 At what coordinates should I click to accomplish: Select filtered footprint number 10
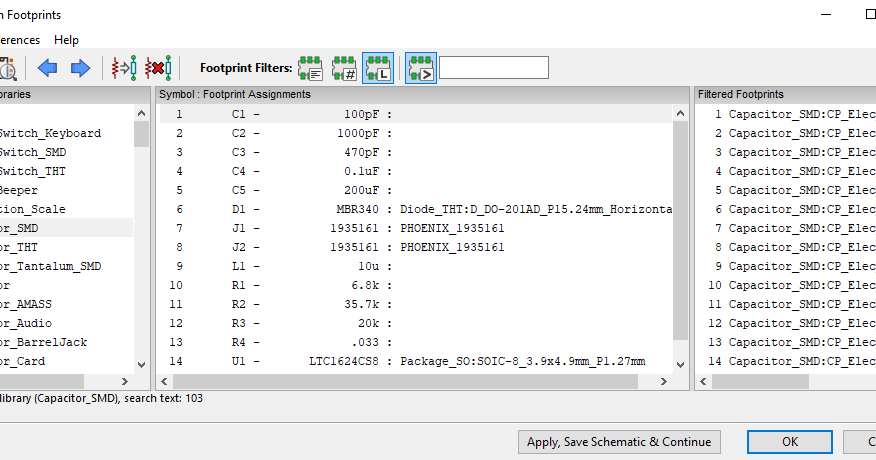(788, 285)
